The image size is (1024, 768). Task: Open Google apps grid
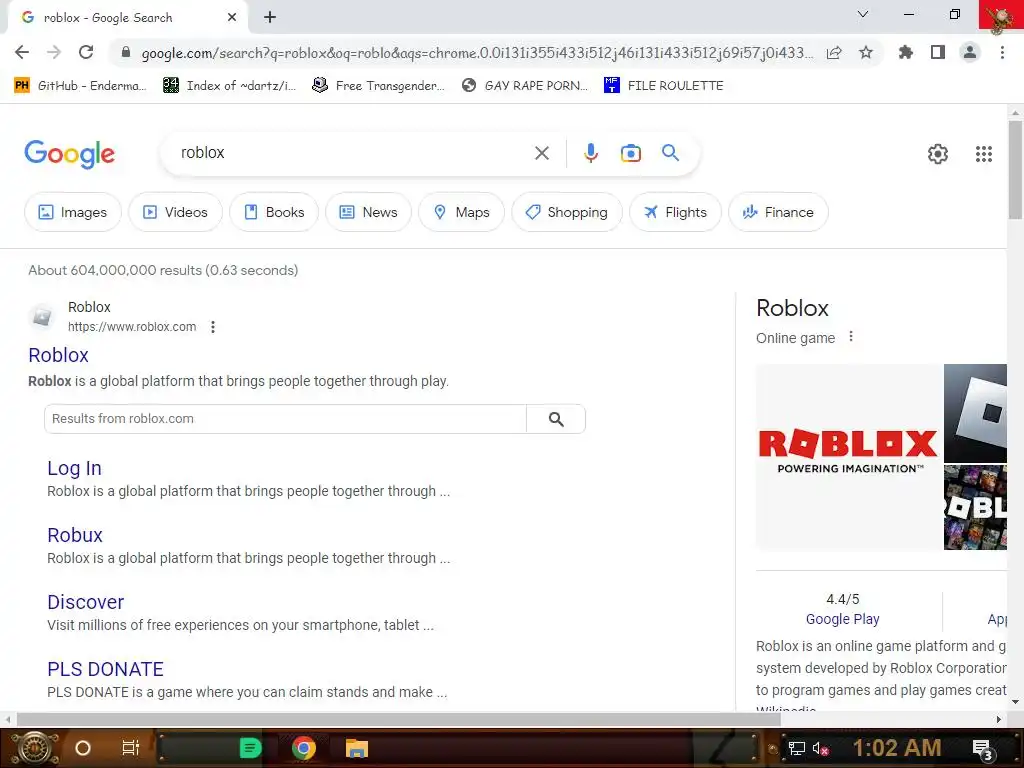coord(984,154)
